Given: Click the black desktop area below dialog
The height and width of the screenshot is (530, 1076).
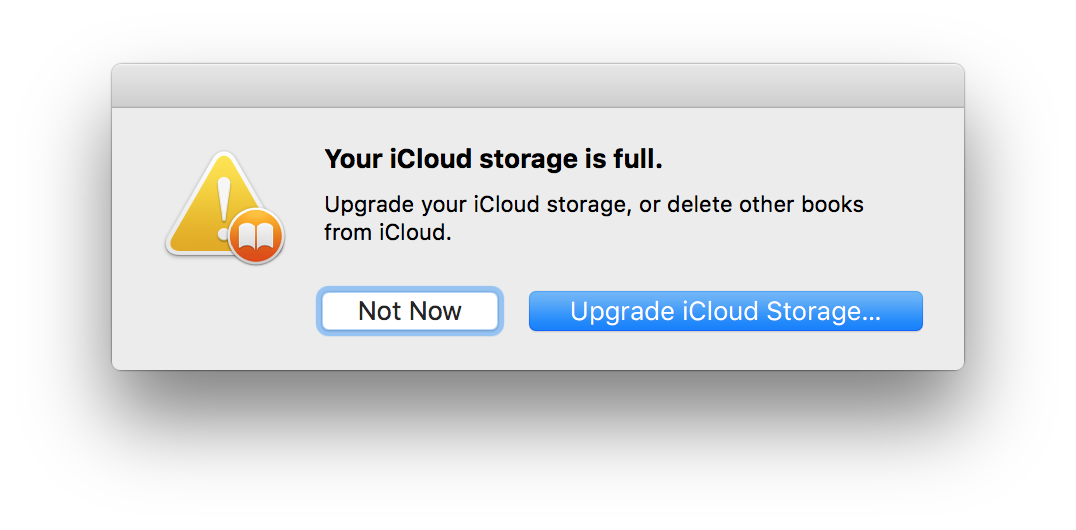Looking at the screenshot, I should pyautogui.click(x=537, y=450).
